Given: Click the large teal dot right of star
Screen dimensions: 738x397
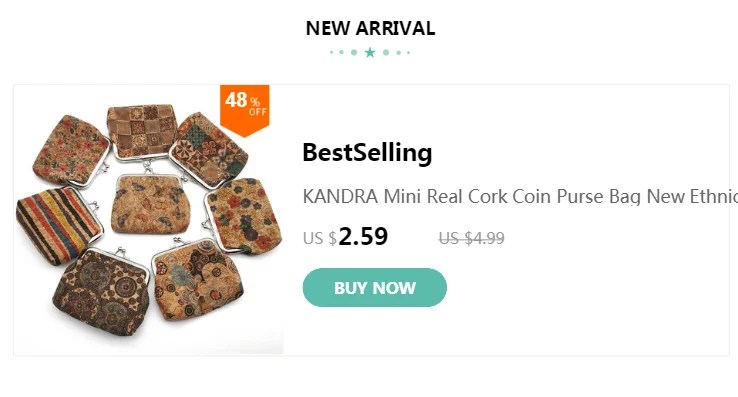Looking at the screenshot, I should (x=386, y=52).
